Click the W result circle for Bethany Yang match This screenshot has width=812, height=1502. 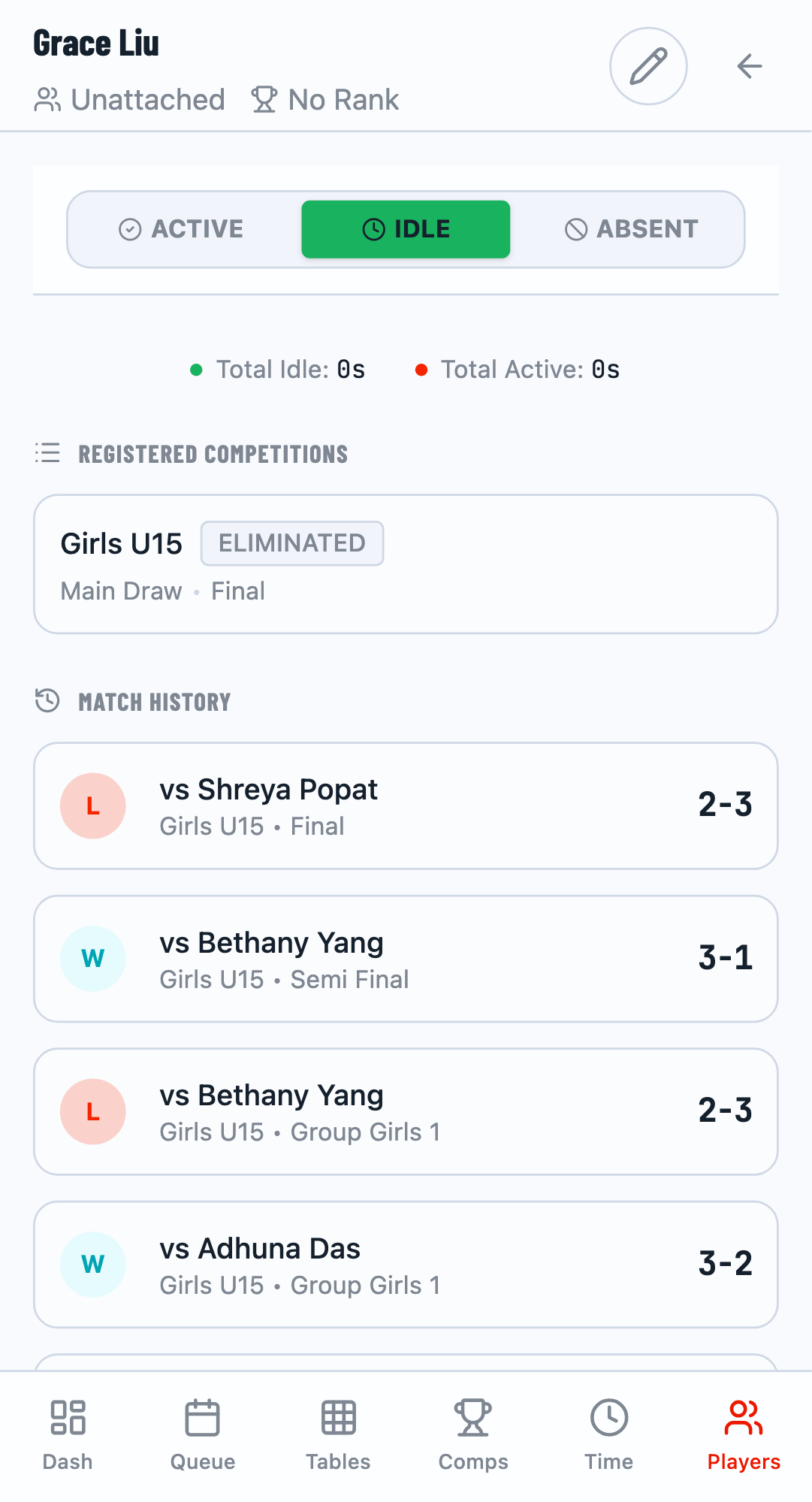(x=92, y=958)
